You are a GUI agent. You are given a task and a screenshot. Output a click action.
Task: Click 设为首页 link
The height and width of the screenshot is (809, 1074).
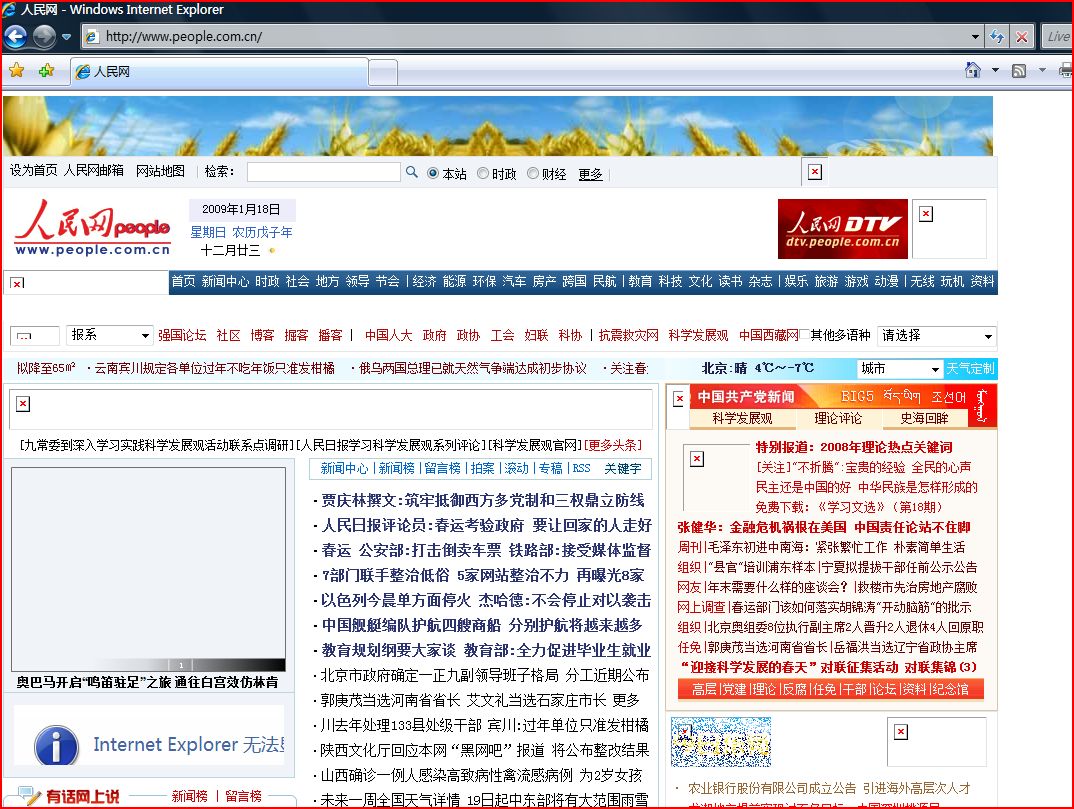33,171
